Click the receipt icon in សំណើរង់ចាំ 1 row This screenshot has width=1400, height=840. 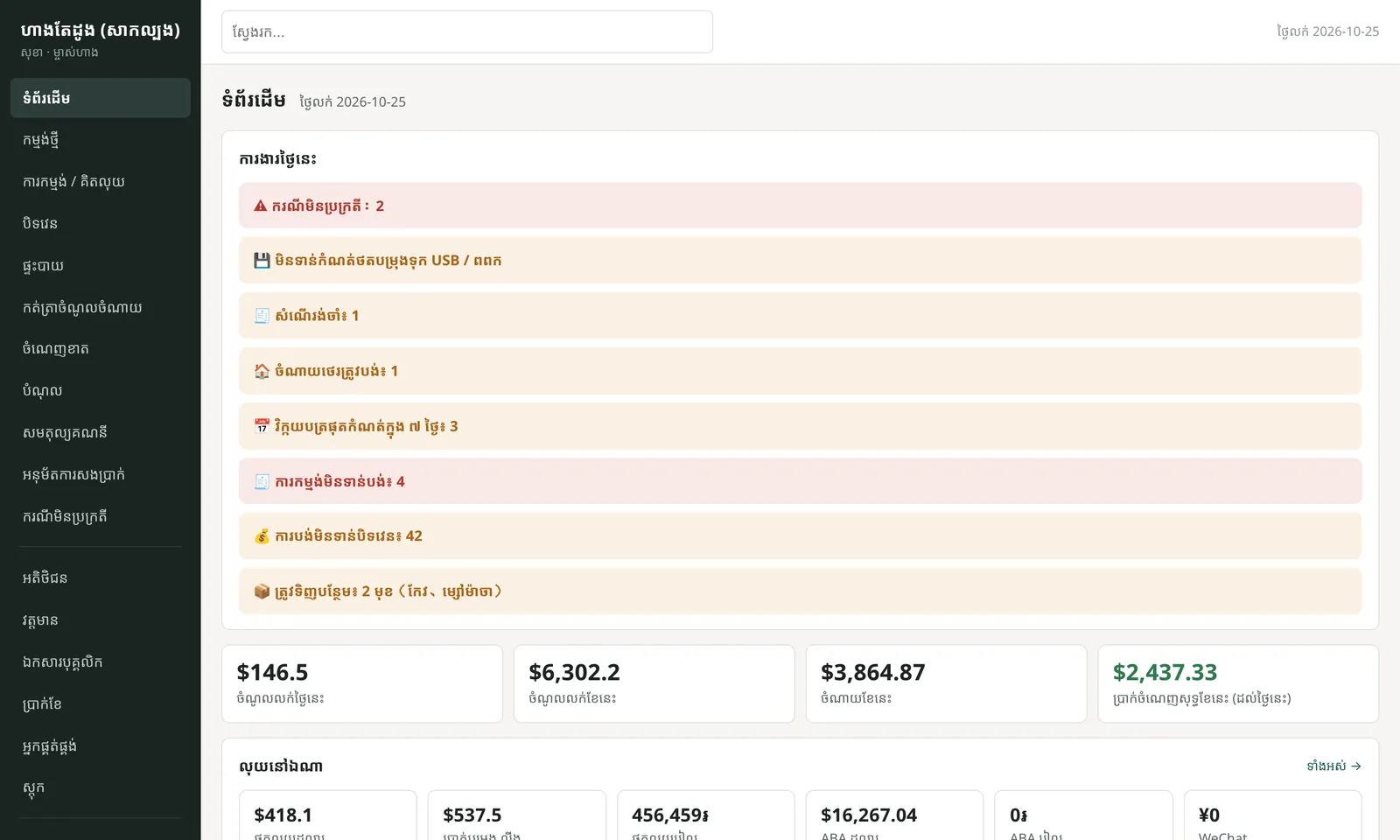point(262,316)
